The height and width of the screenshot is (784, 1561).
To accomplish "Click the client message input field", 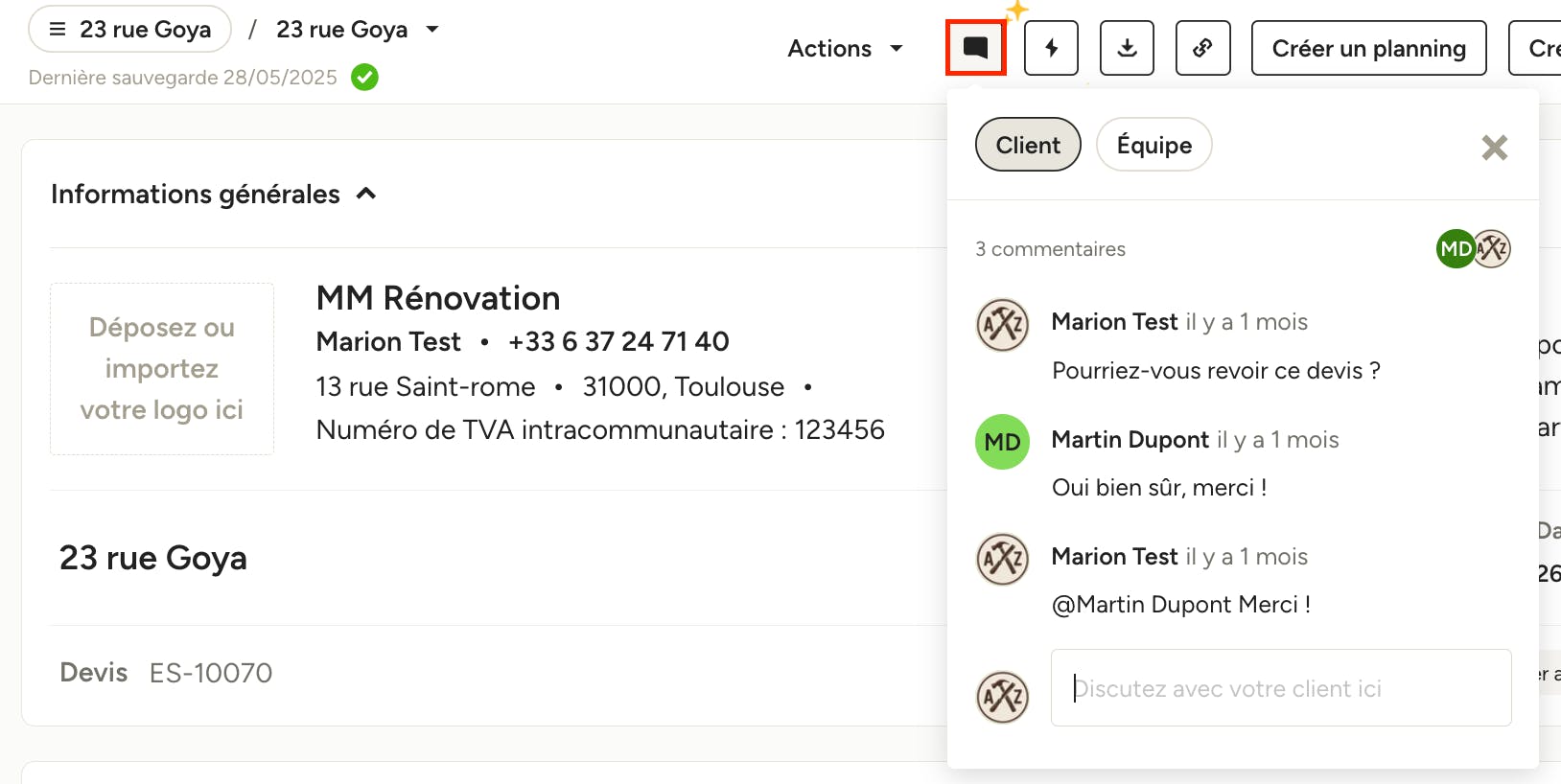I will (x=1280, y=688).
